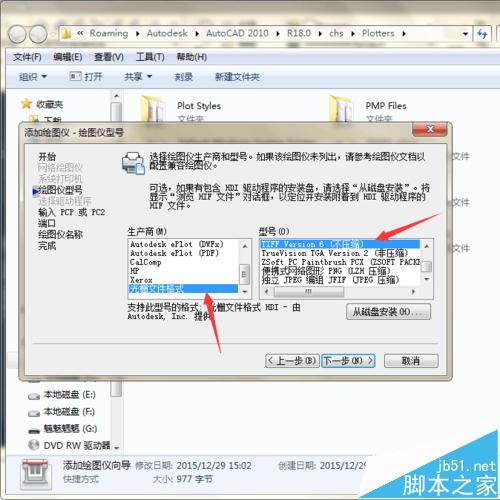500x500 pixels.
Task: Click the R18.0 breadcrumb segment
Action: click(299, 33)
